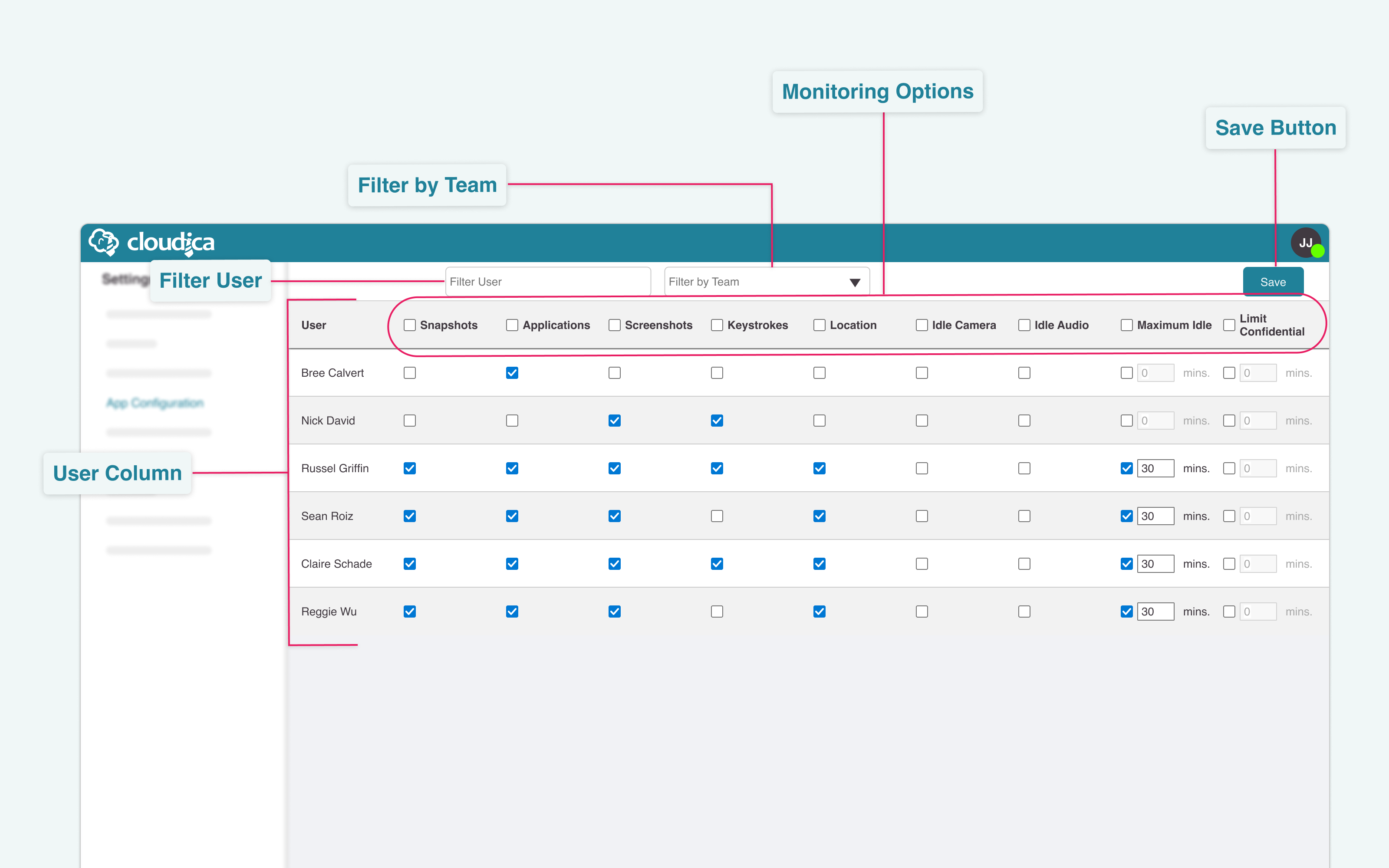Uncheck Maximum Idle for Reggie Wu
This screenshot has width=1389, height=868.
click(x=1127, y=611)
